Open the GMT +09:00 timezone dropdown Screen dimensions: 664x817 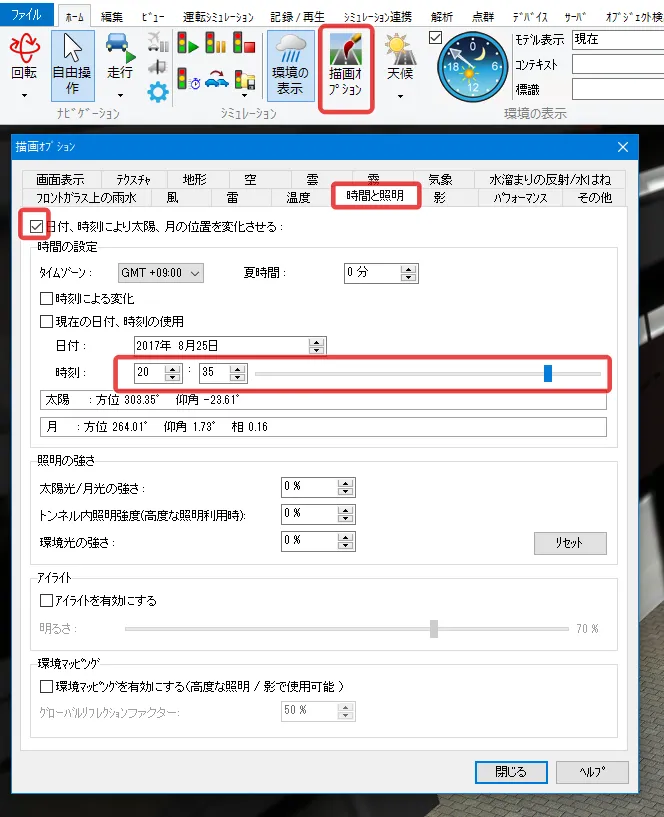(160, 273)
